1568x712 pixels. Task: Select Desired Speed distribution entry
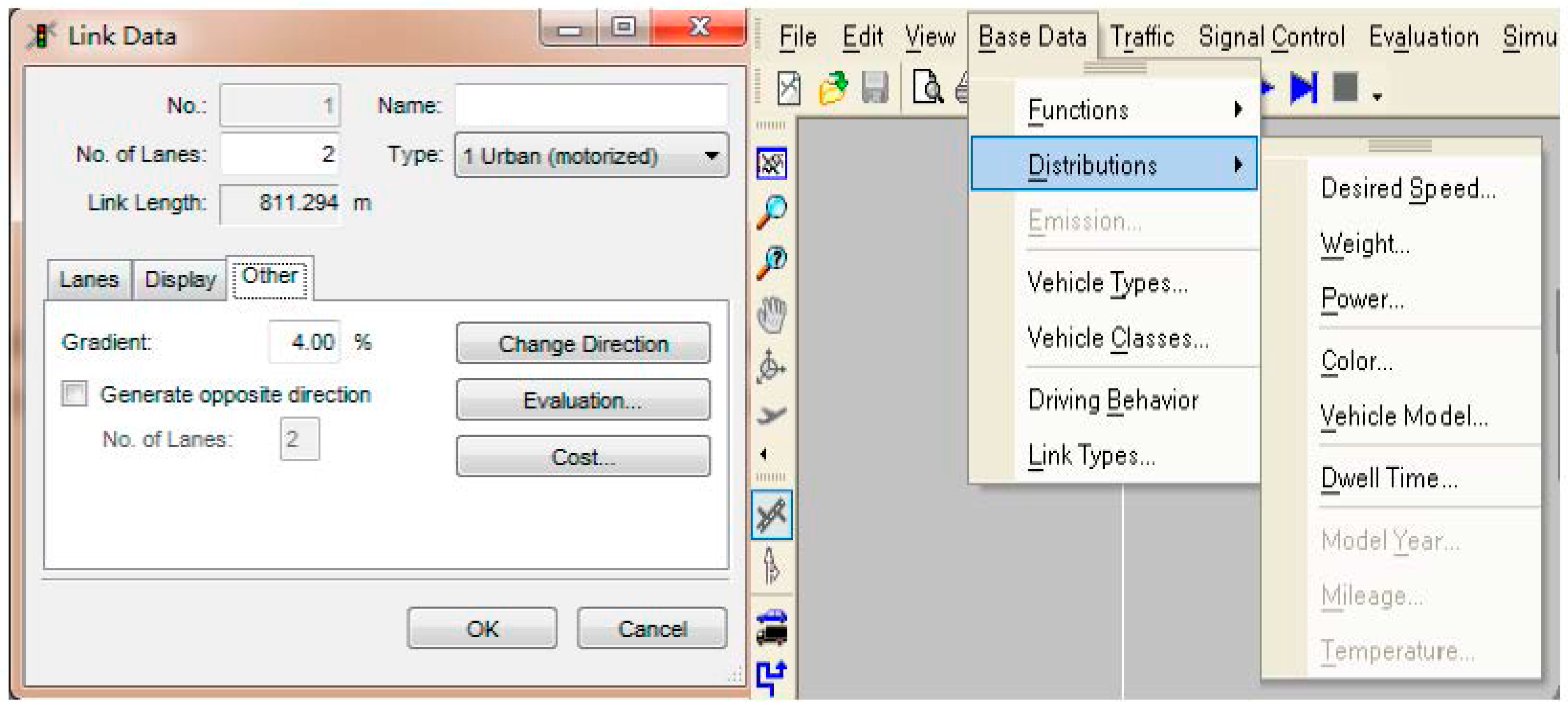click(x=1407, y=189)
